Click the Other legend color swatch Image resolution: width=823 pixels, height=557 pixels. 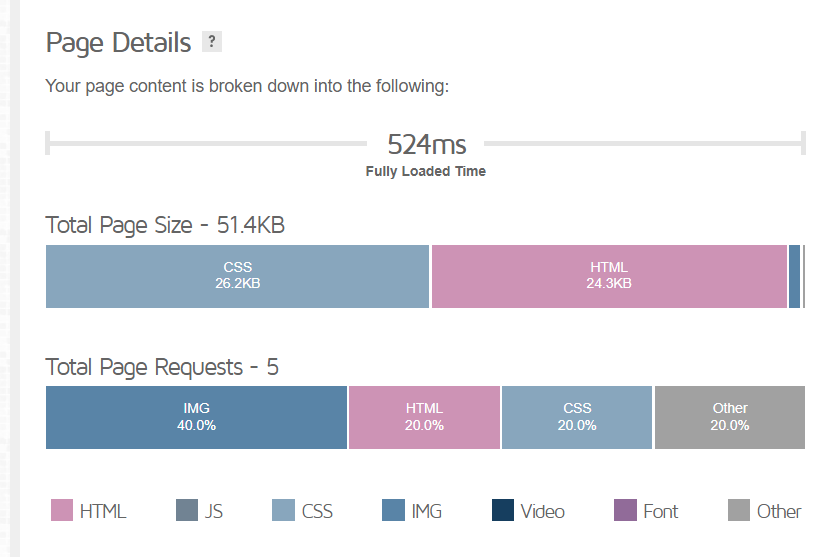coord(739,511)
